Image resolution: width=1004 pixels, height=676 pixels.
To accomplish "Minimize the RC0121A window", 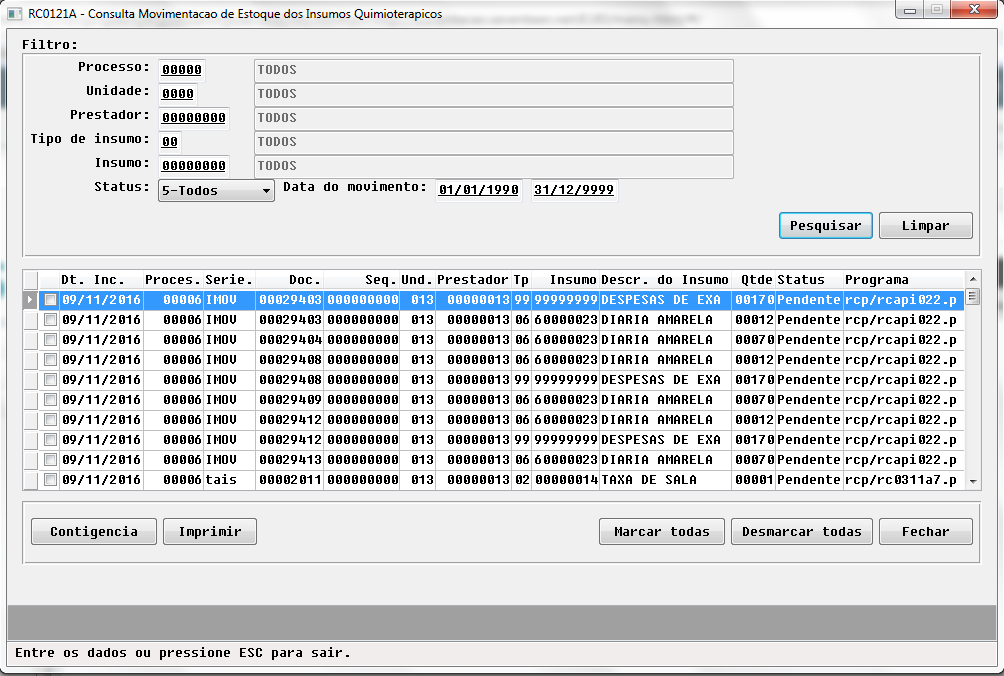I will [x=910, y=10].
